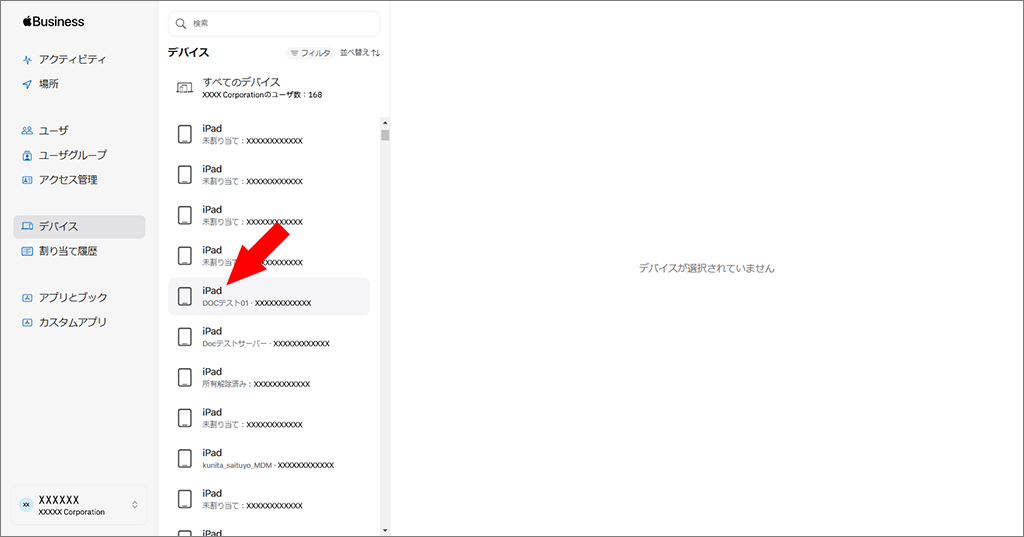This screenshot has width=1024, height=537.
Task: Select Devices (デバイス) in the sidebar
Action: coord(79,227)
